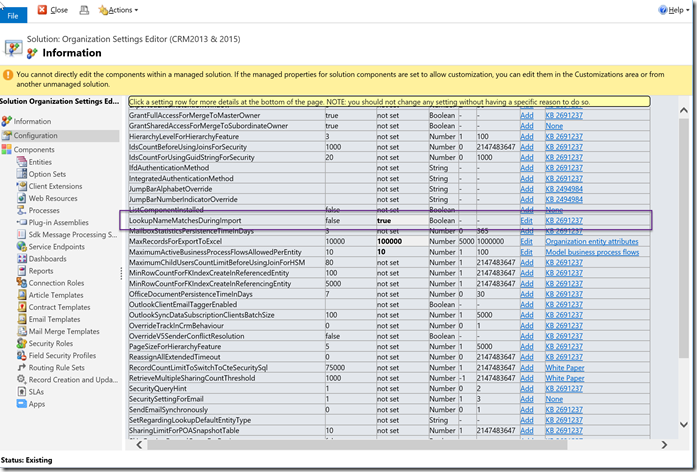Select the IfdAuthenticationMethod setting row

click(389, 168)
